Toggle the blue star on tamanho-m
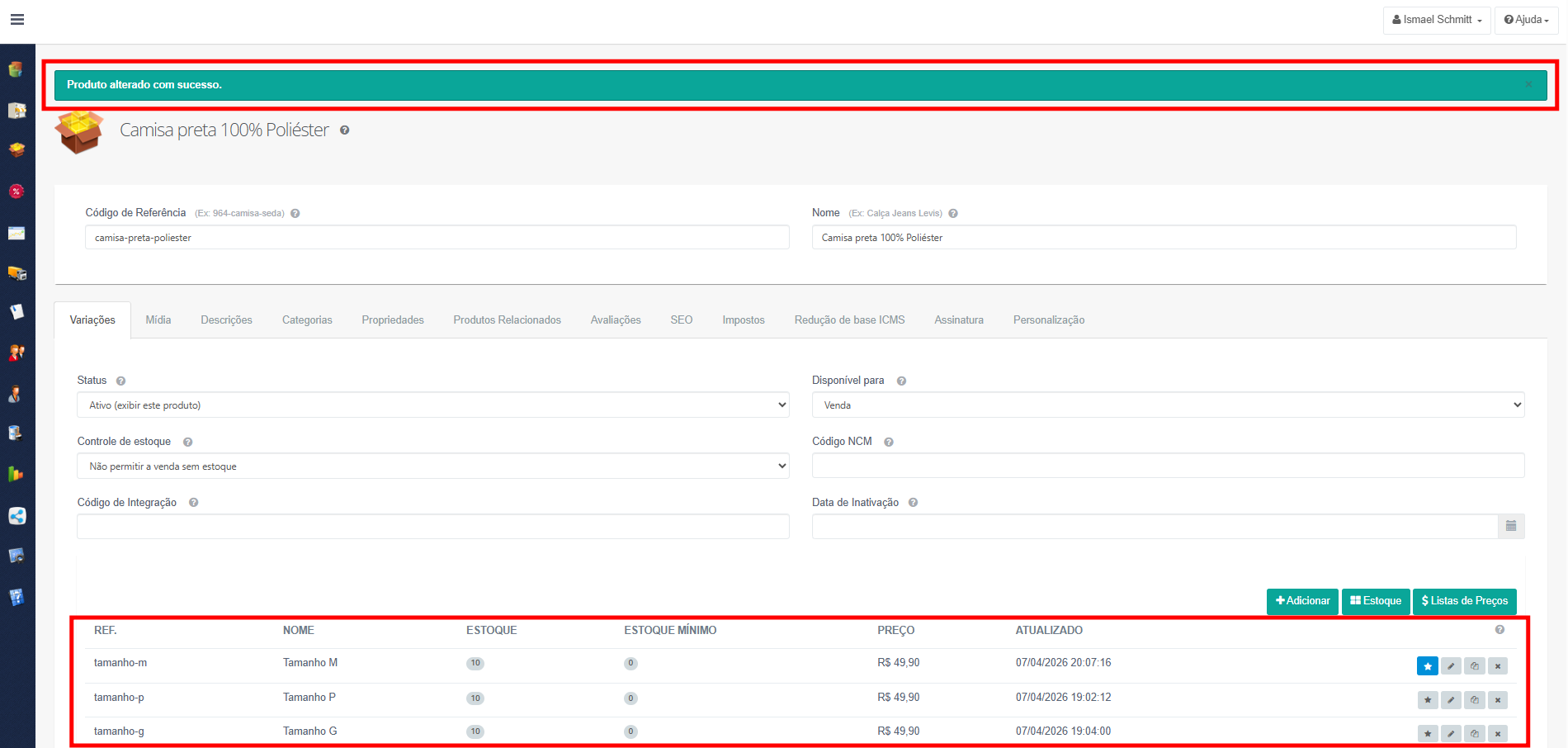 point(1427,665)
